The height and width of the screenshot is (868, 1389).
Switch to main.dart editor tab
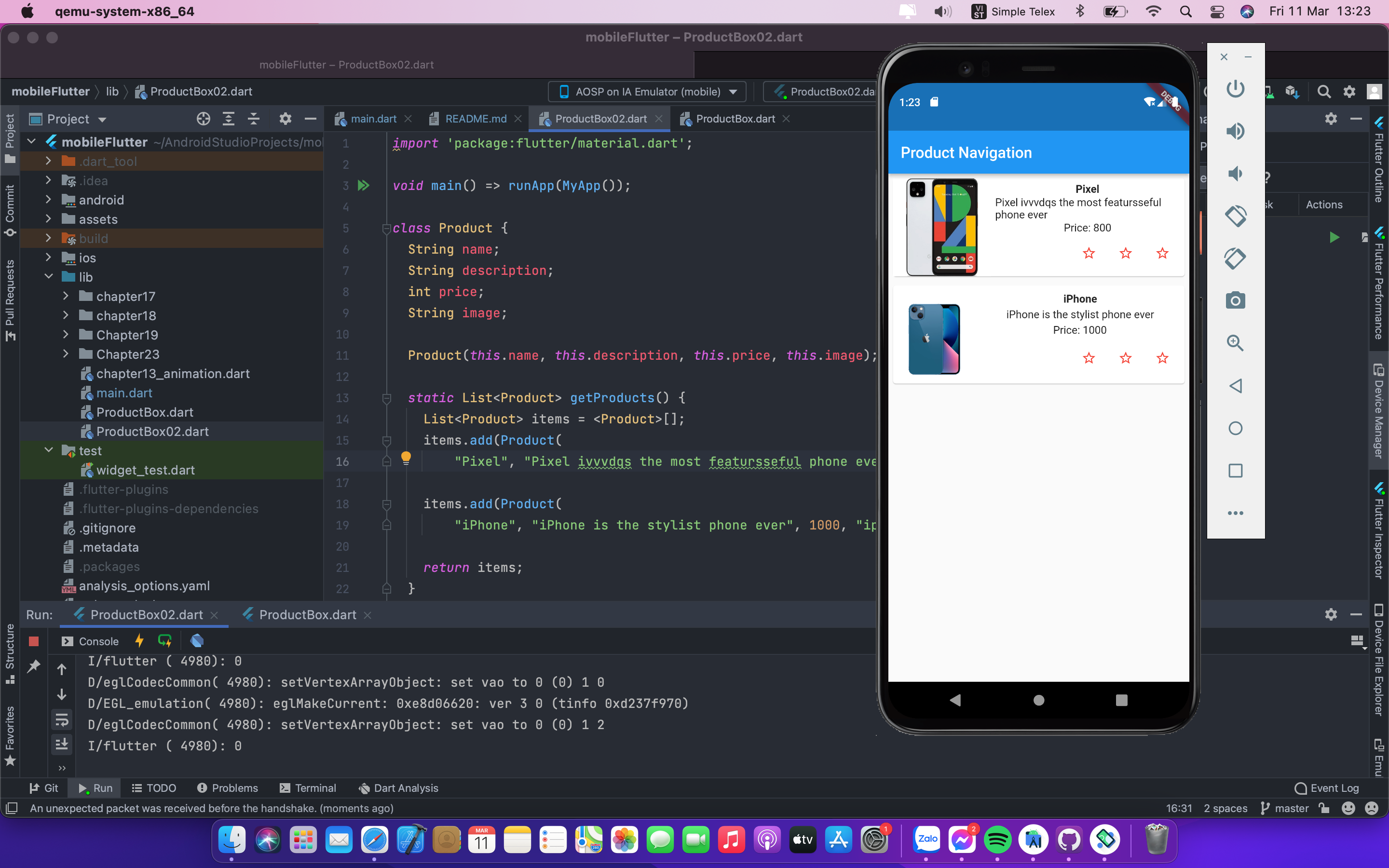pyautogui.click(x=373, y=119)
